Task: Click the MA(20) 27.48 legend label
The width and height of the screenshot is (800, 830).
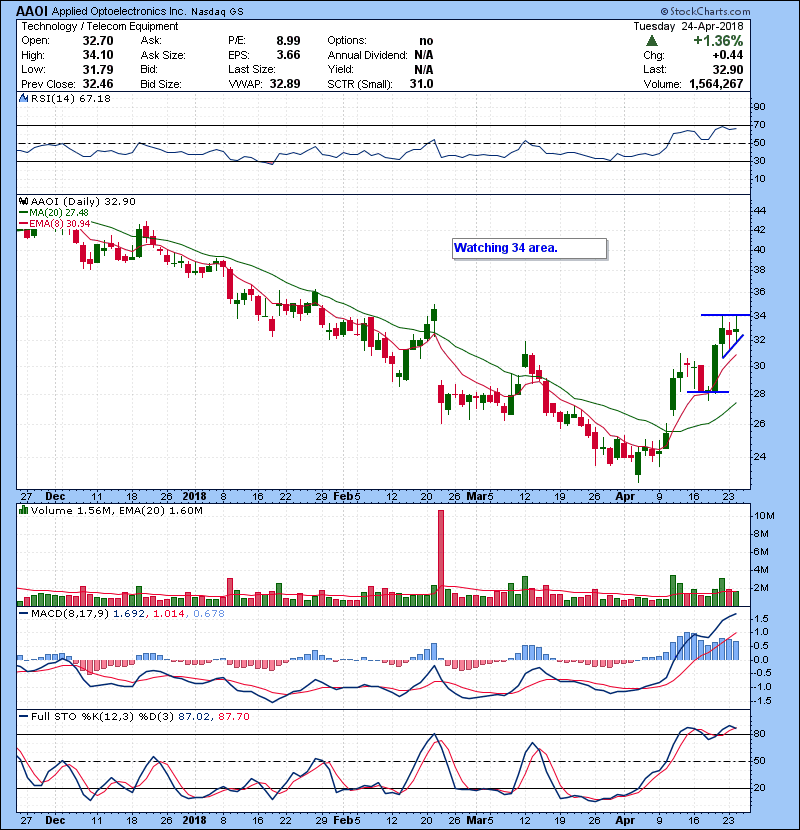Action: [58, 212]
